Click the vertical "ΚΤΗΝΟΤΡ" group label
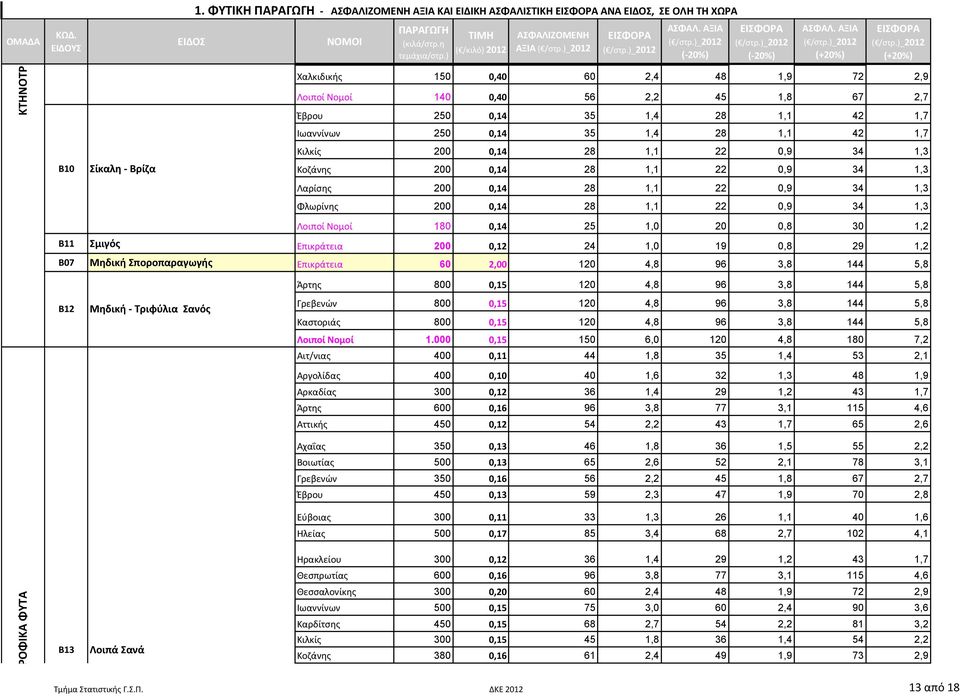Screen dimensions: 960x696 (23, 91)
